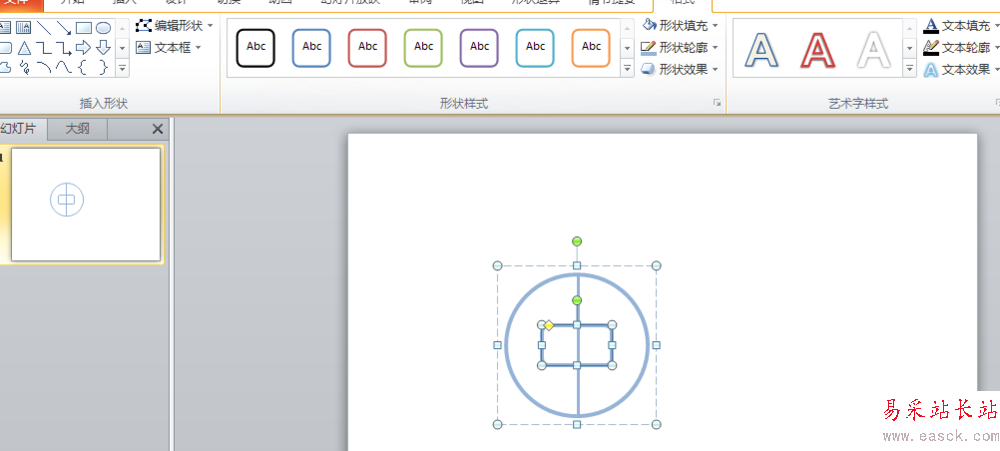Select the right brace shape
This screenshot has width=1000, height=451.
pyautogui.click(x=103, y=67)
